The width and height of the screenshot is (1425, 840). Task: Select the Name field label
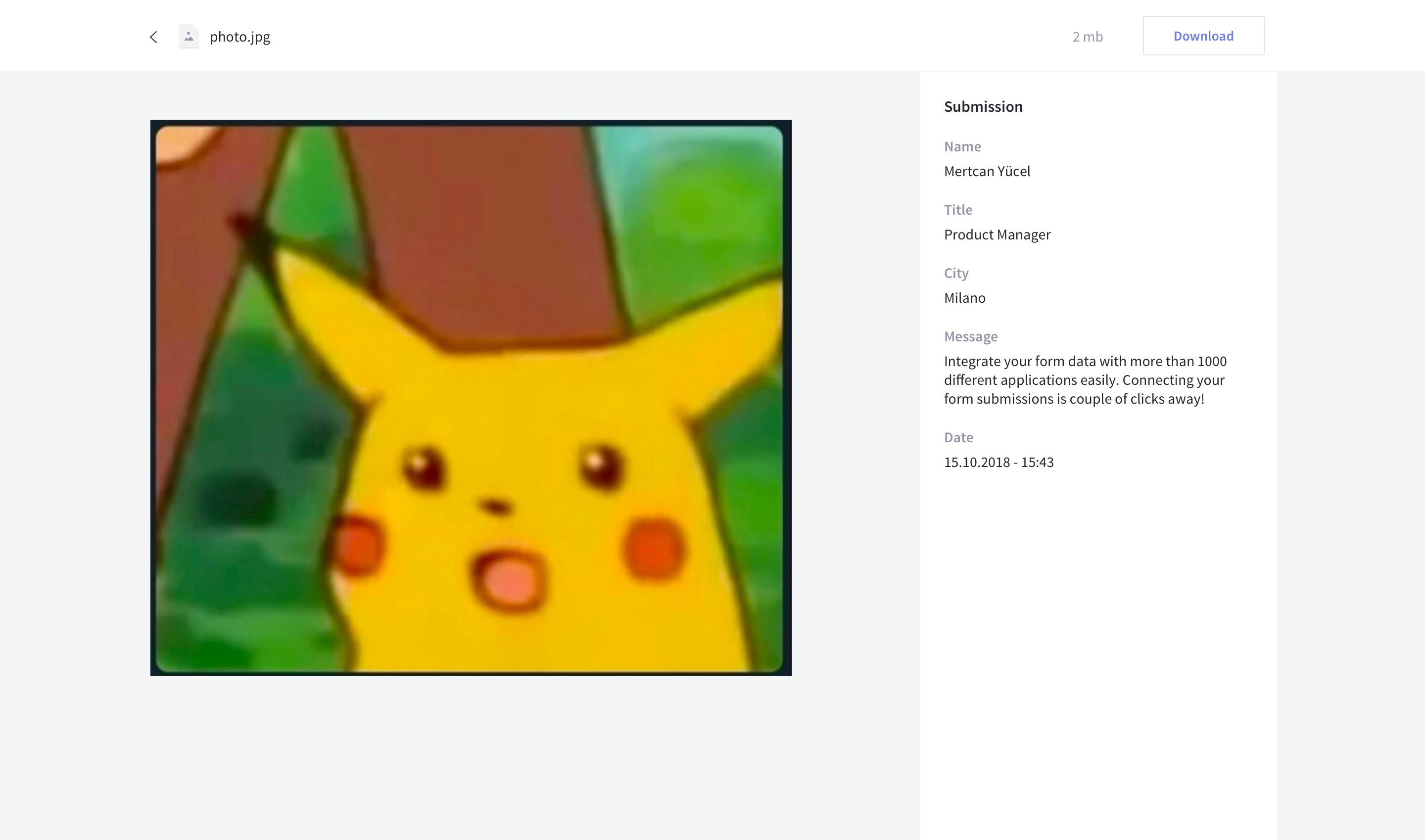click(x=962, y=146)
